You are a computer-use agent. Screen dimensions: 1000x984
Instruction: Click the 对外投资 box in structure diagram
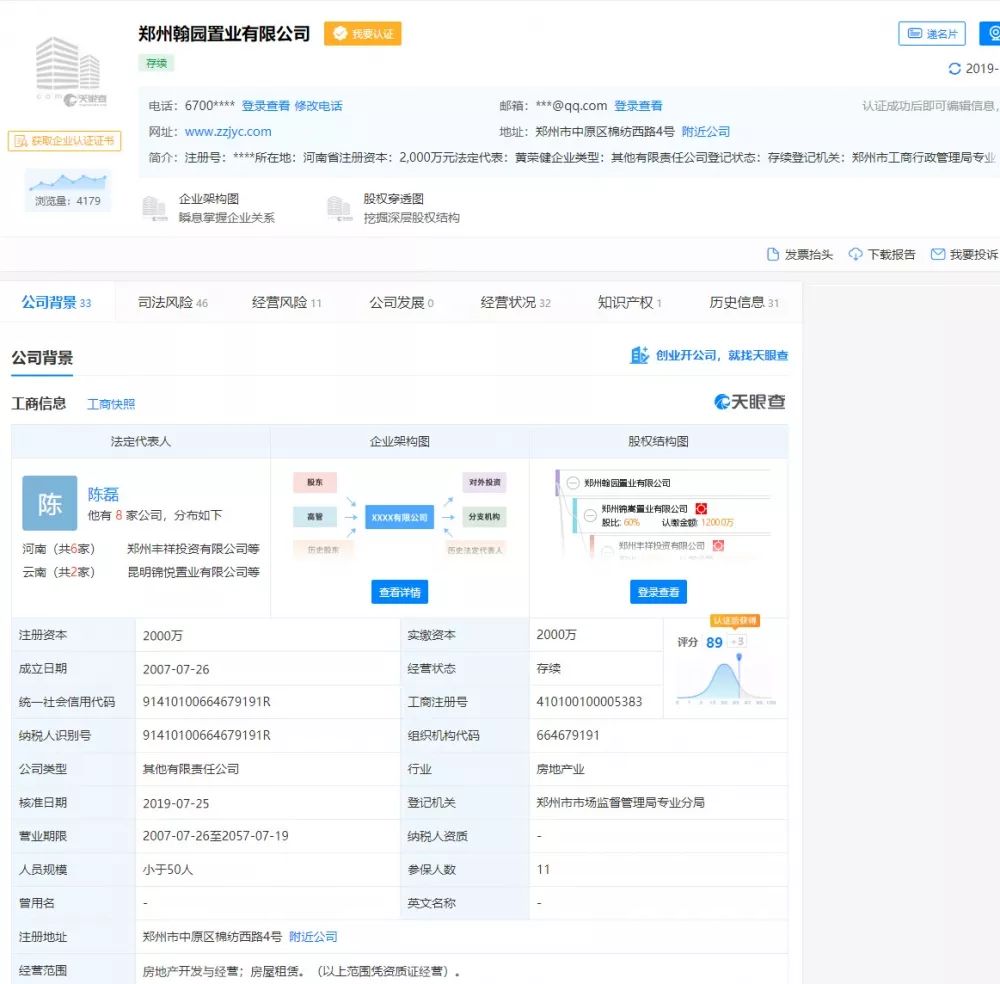485,483
